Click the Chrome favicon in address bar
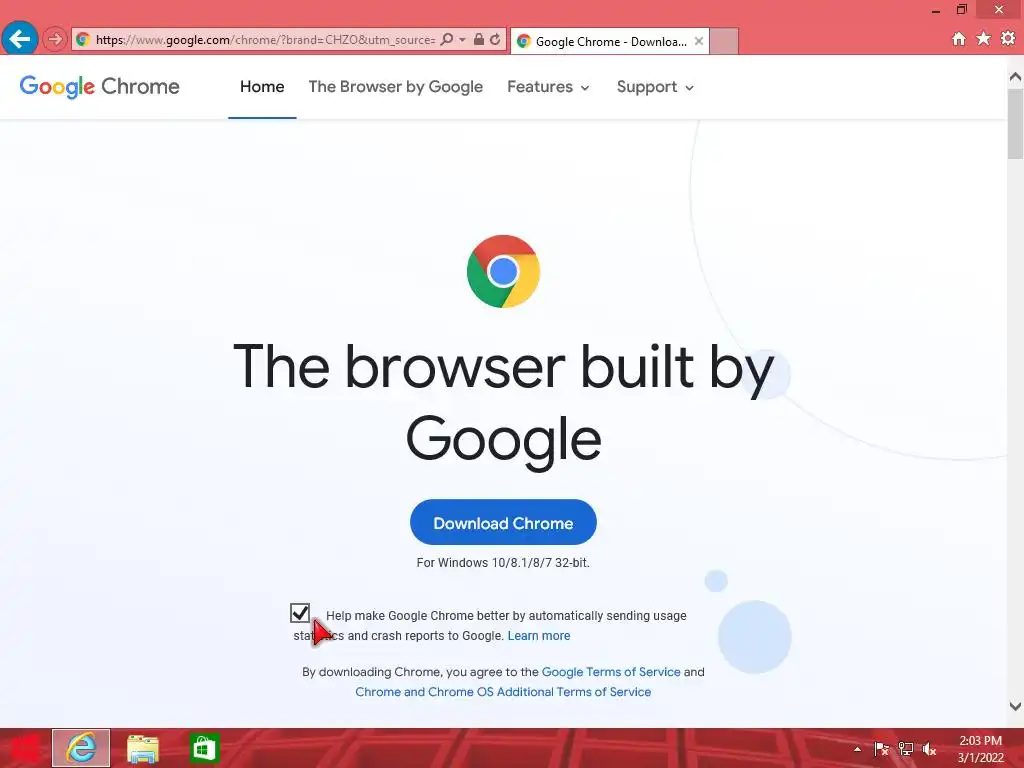The height and width of the screenshot is (768, 1024). tap(83, 39)
